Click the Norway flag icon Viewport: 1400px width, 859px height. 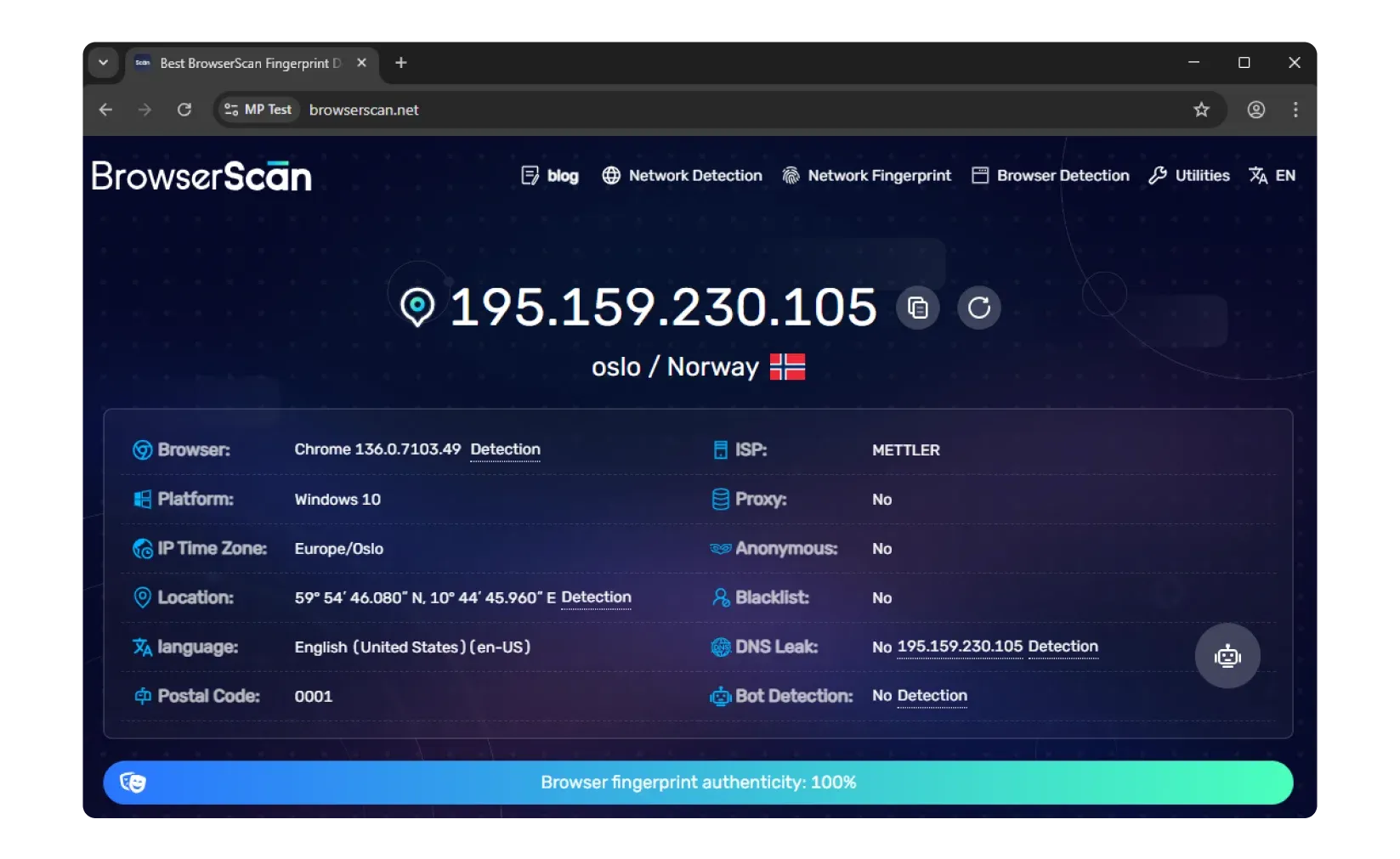coord(787,367)
